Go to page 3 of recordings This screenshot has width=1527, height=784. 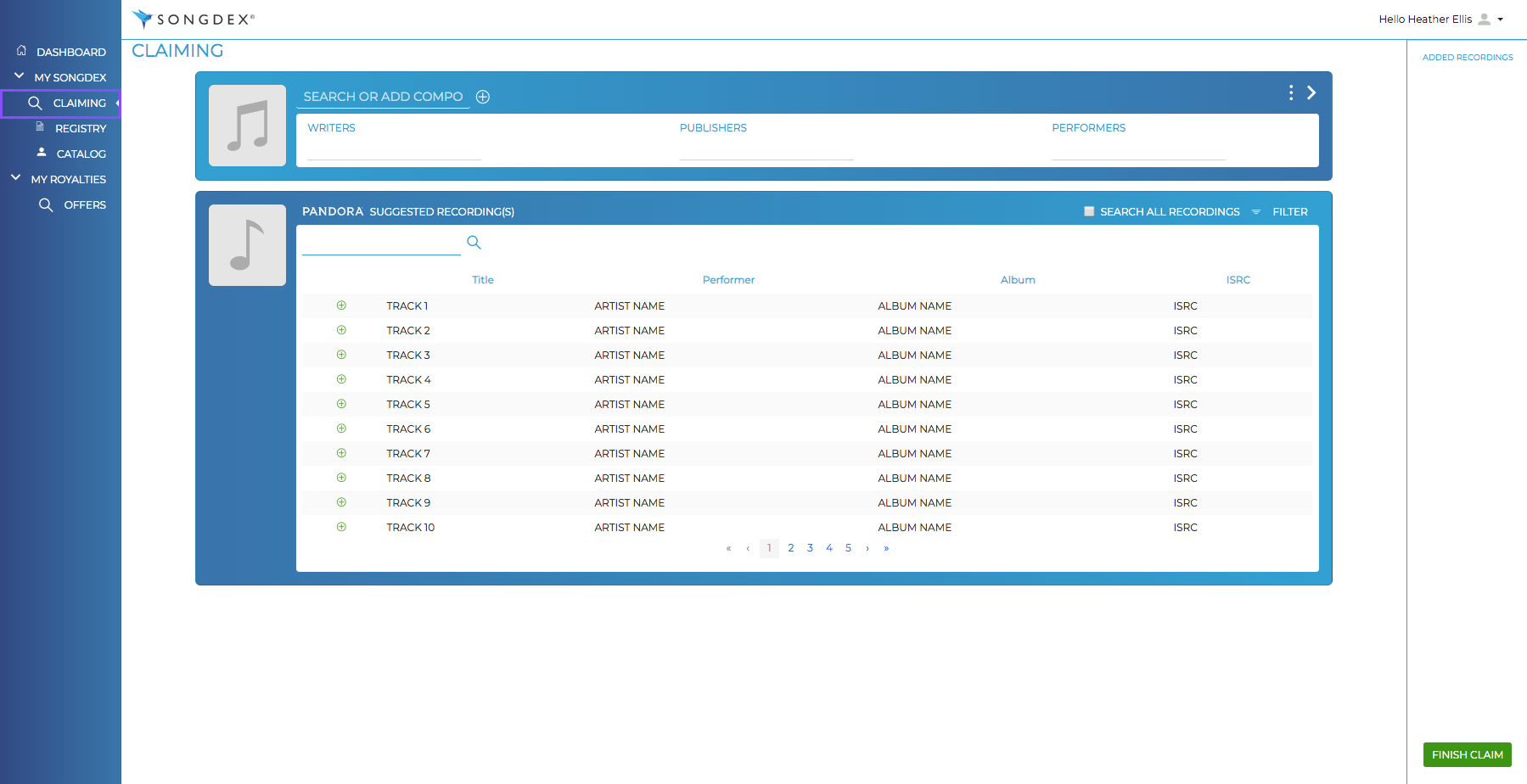tap(810, 548)
